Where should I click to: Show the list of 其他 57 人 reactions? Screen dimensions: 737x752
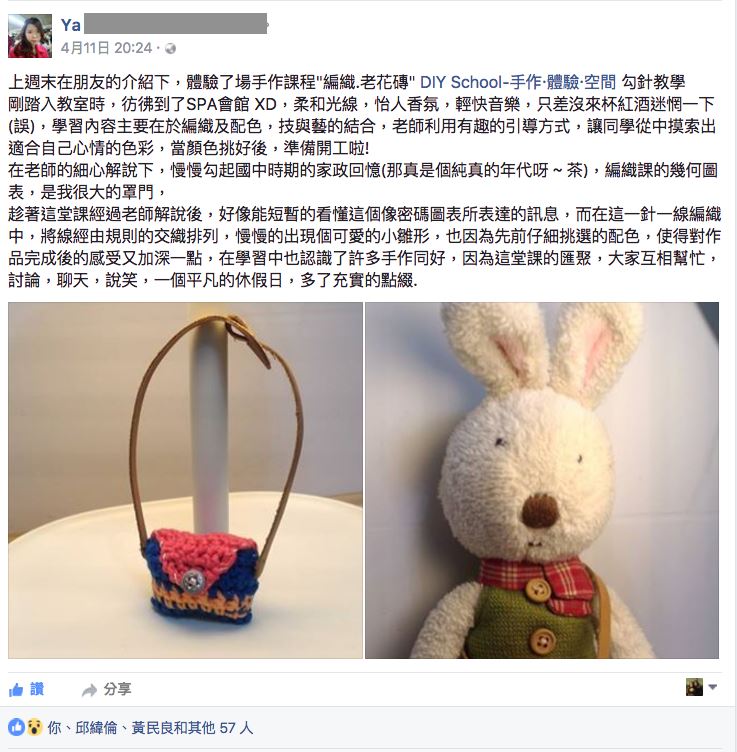coord(221,728)
